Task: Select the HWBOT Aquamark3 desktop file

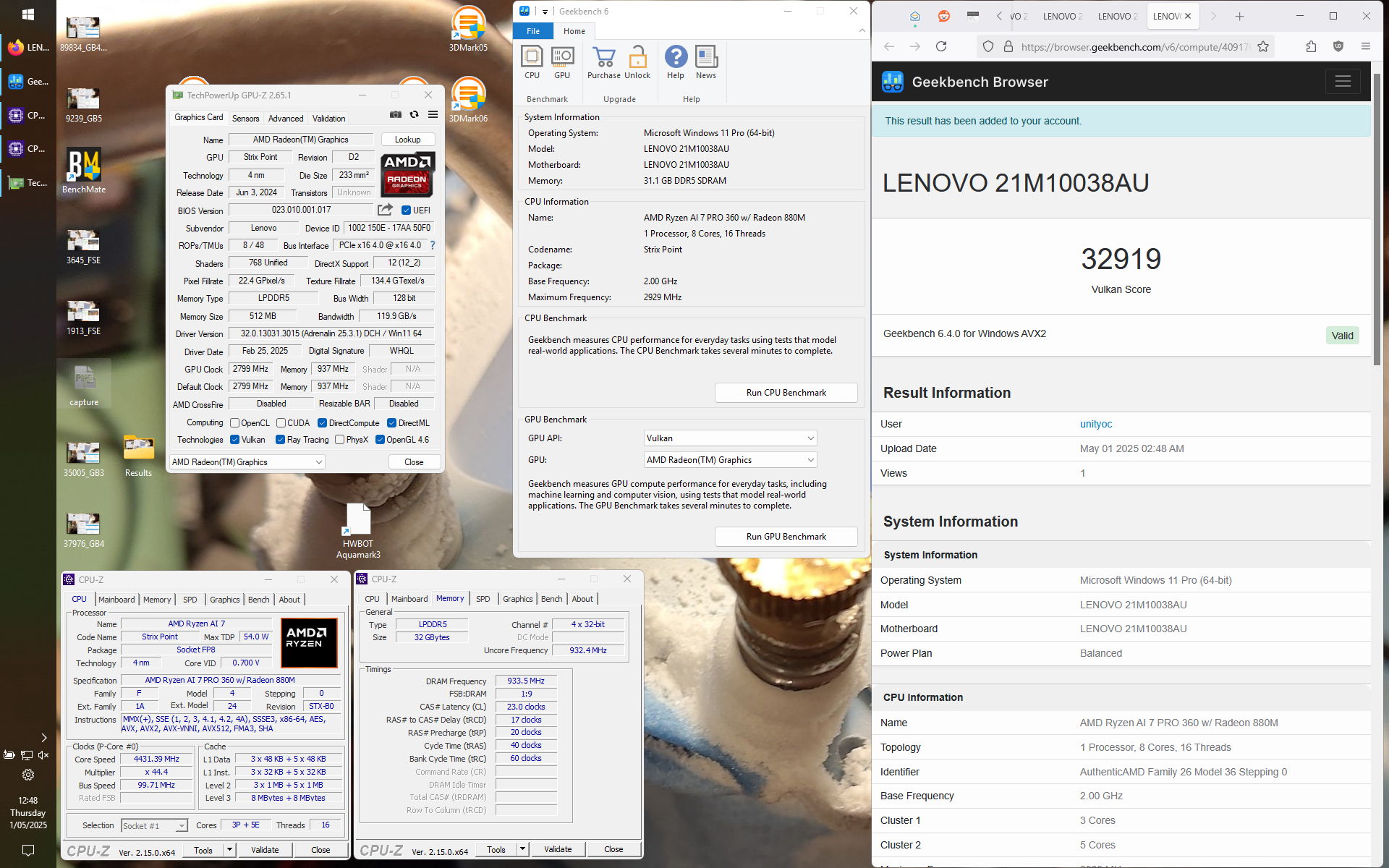Action: coord(358,531)
